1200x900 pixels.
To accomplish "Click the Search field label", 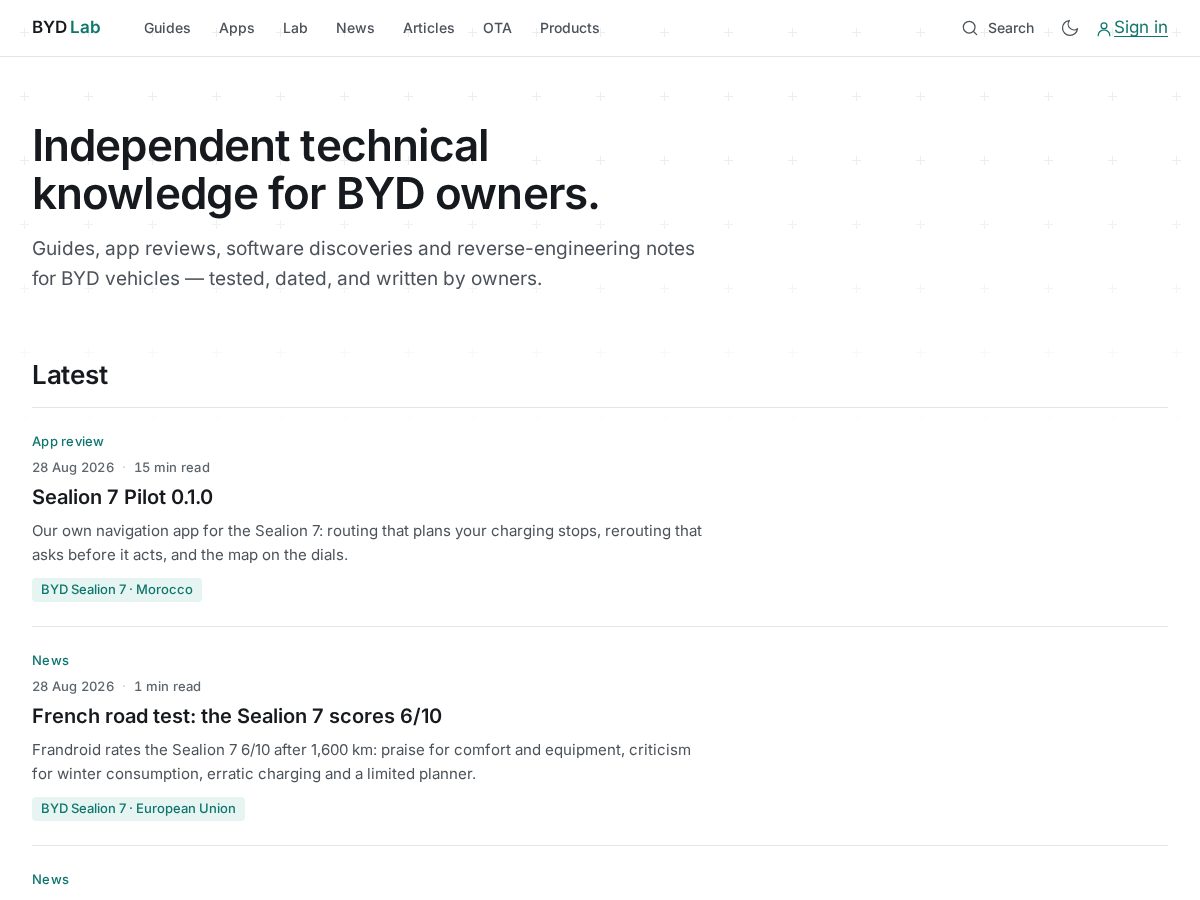I will pos(1011,28).
